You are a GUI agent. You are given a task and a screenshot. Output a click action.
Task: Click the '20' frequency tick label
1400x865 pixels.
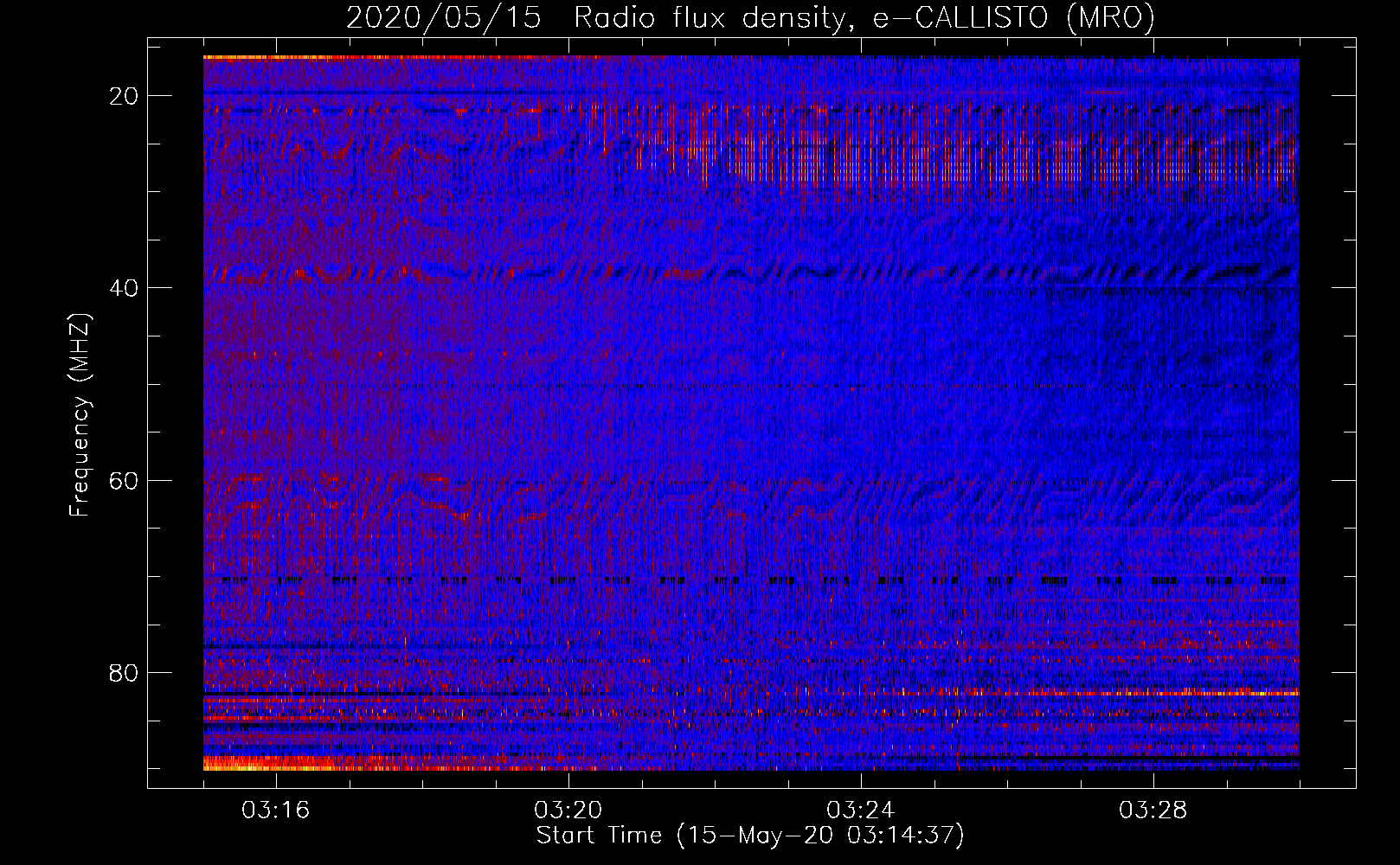tap(125, 96)
